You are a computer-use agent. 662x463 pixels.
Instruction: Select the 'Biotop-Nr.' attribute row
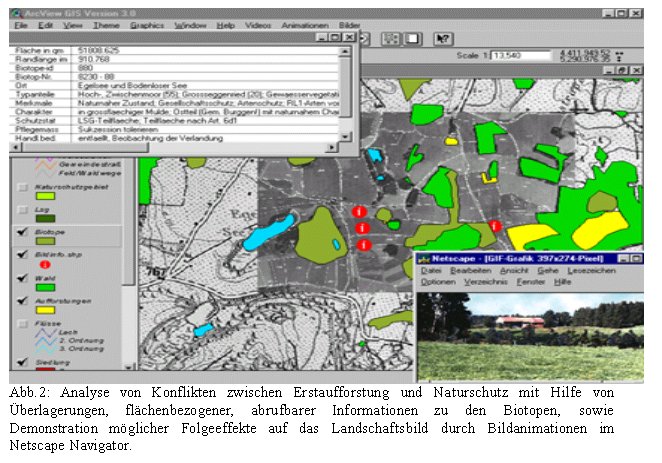(175, 77)
